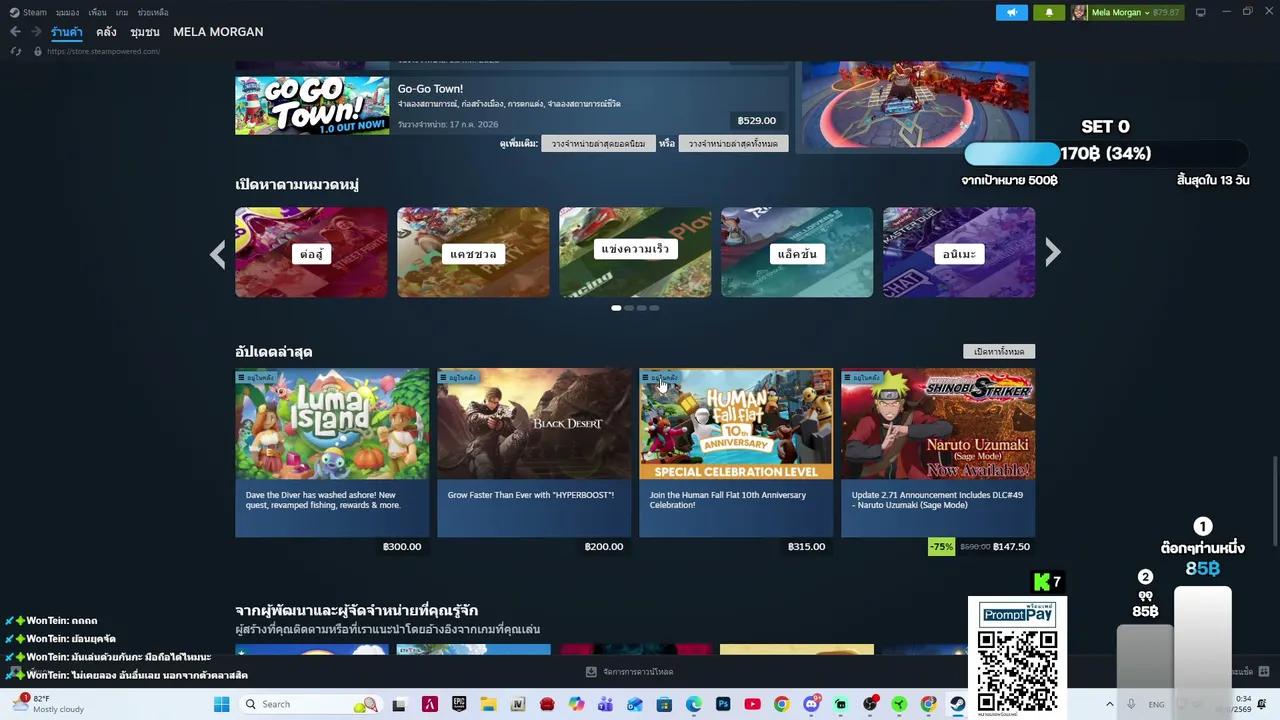Click the wallet balance ฿79.87
1280x720 pixels.
(1167, 12)
